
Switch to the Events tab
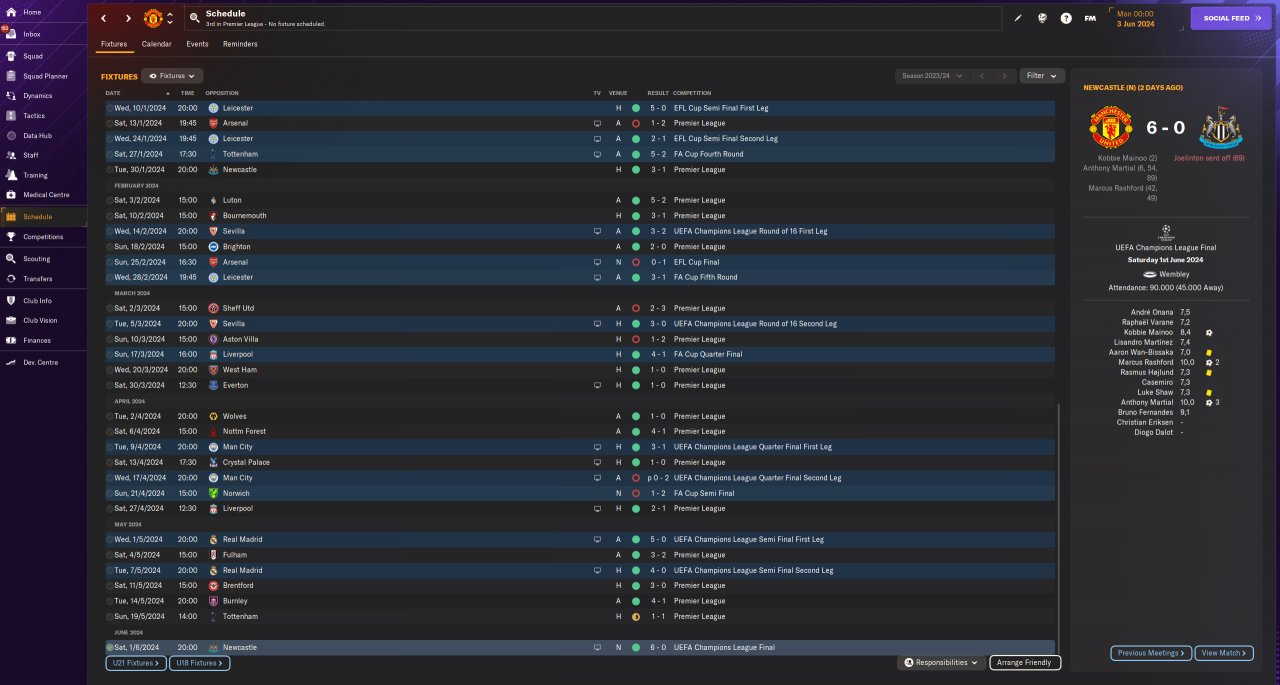[197, 44]
